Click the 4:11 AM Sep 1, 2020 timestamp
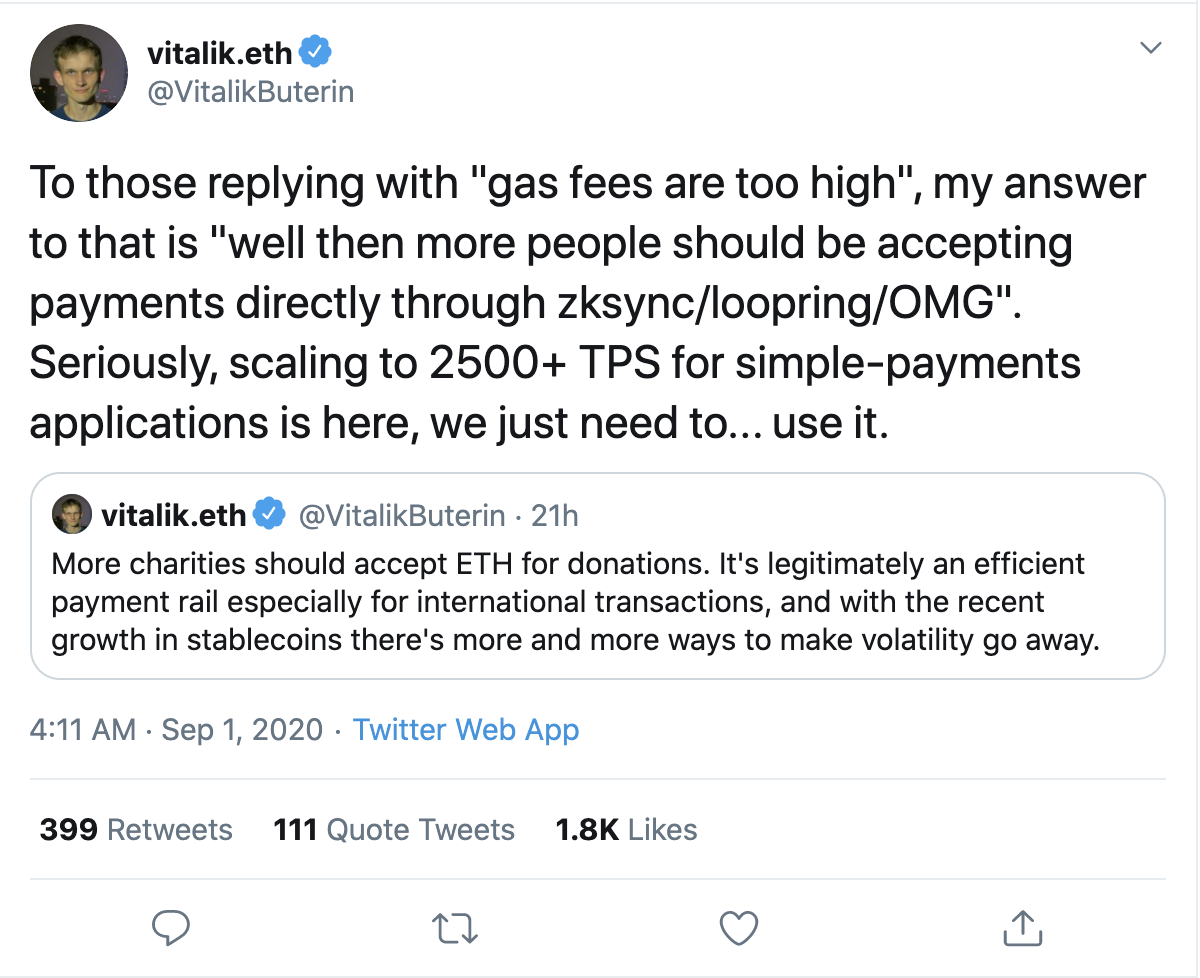Image resolution: width=1200 pixels, height=978 pixels. coord(176,730)
